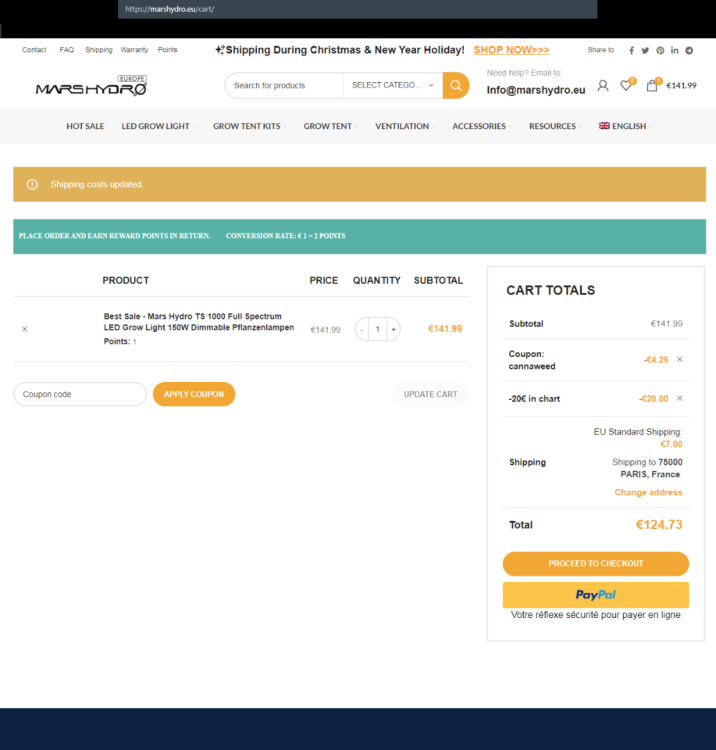Click the product subtotal €141.99 in table
716x750 pixels.
tap(445, 329)
